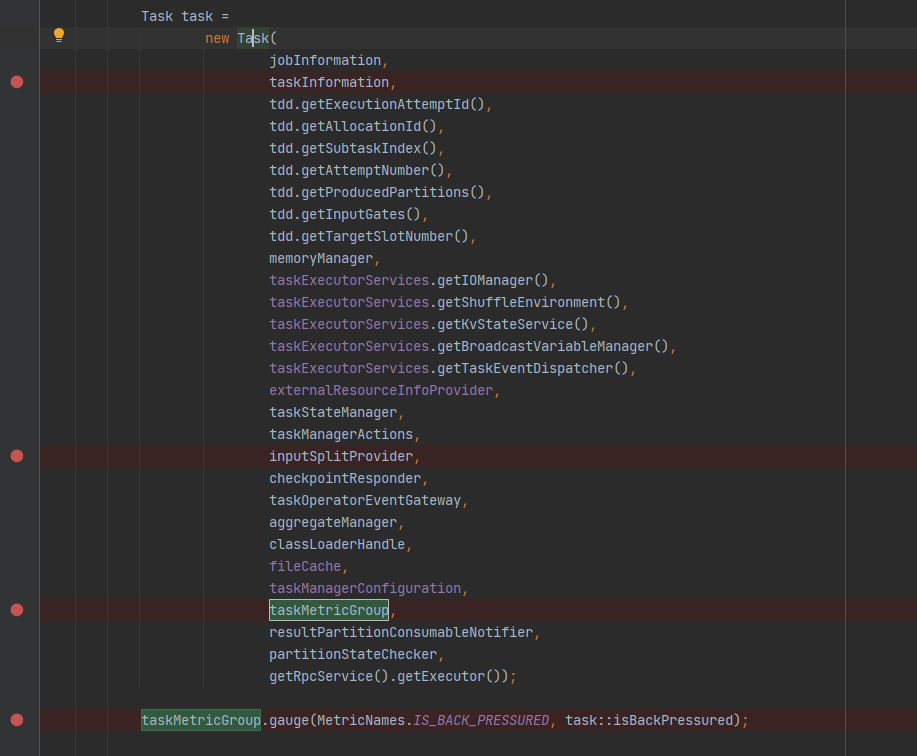The image size is (917, 756).
Task: Click MetricNames class reference
Action: point(361,720)
